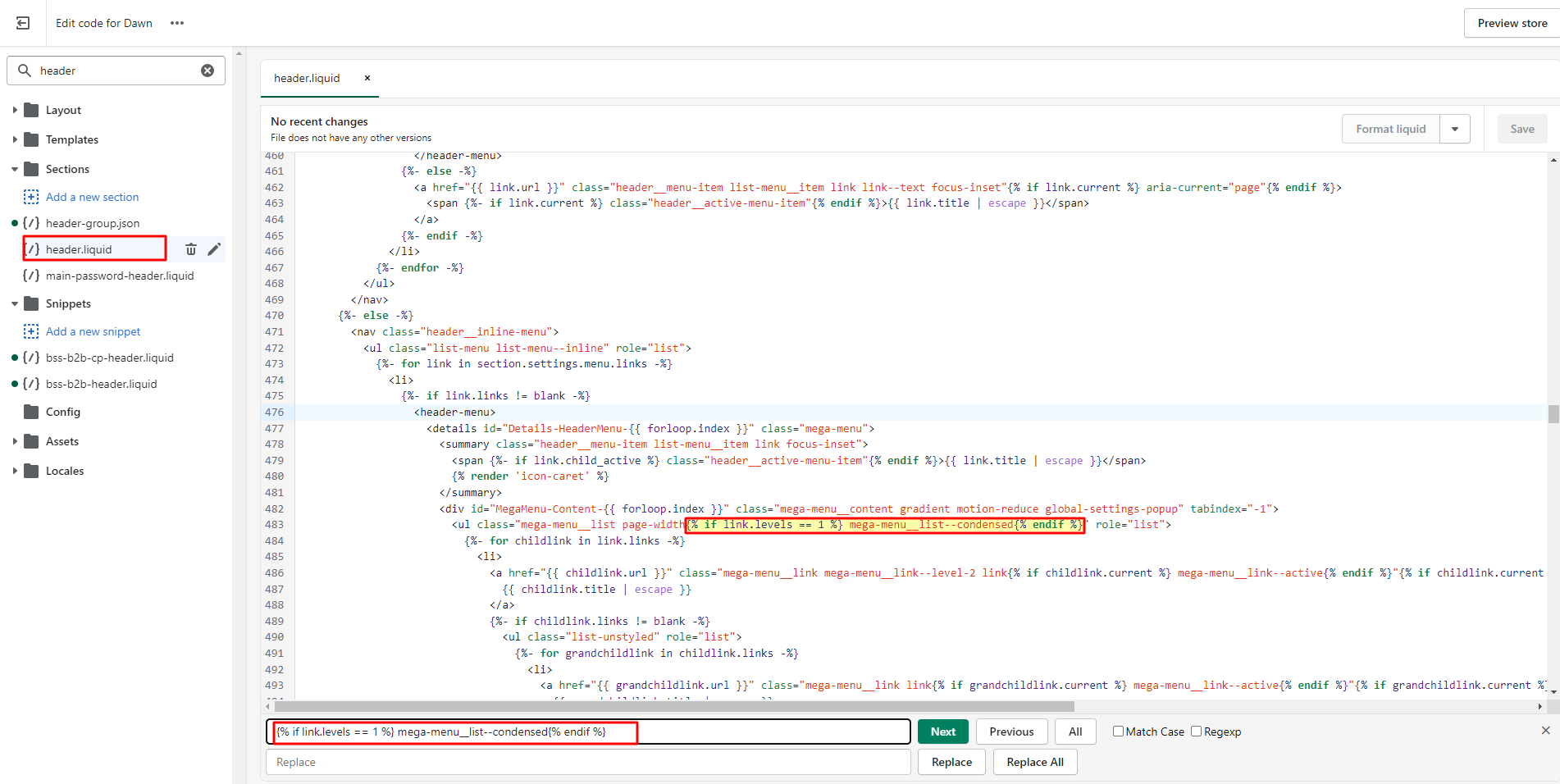The image size is (1560, 784).
Task: Open the three-dot more actions menu
Action: click(177, 23)
